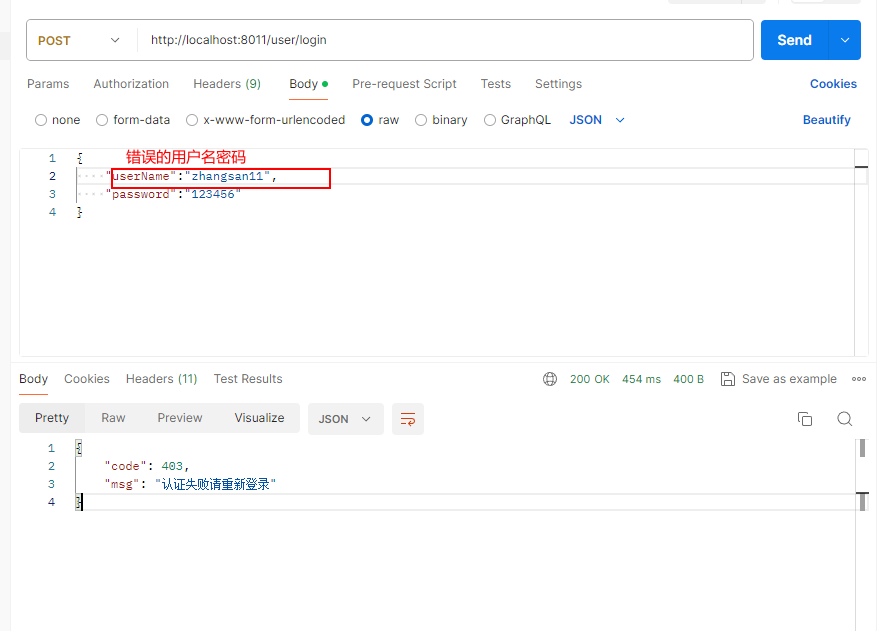Beautify the JSON request body

pos(826,119)
